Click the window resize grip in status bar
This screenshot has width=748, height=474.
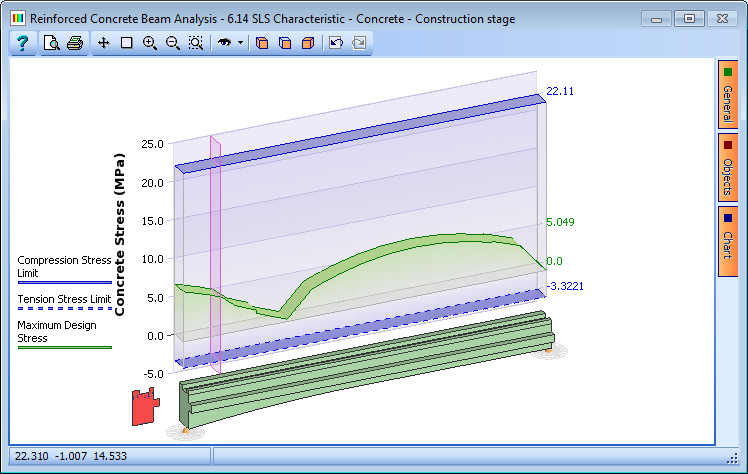pos(732,458)
